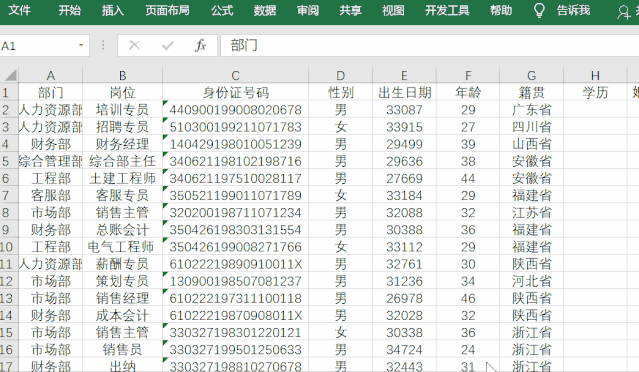Click cell with 土建工程师

(x=122, y=178)
